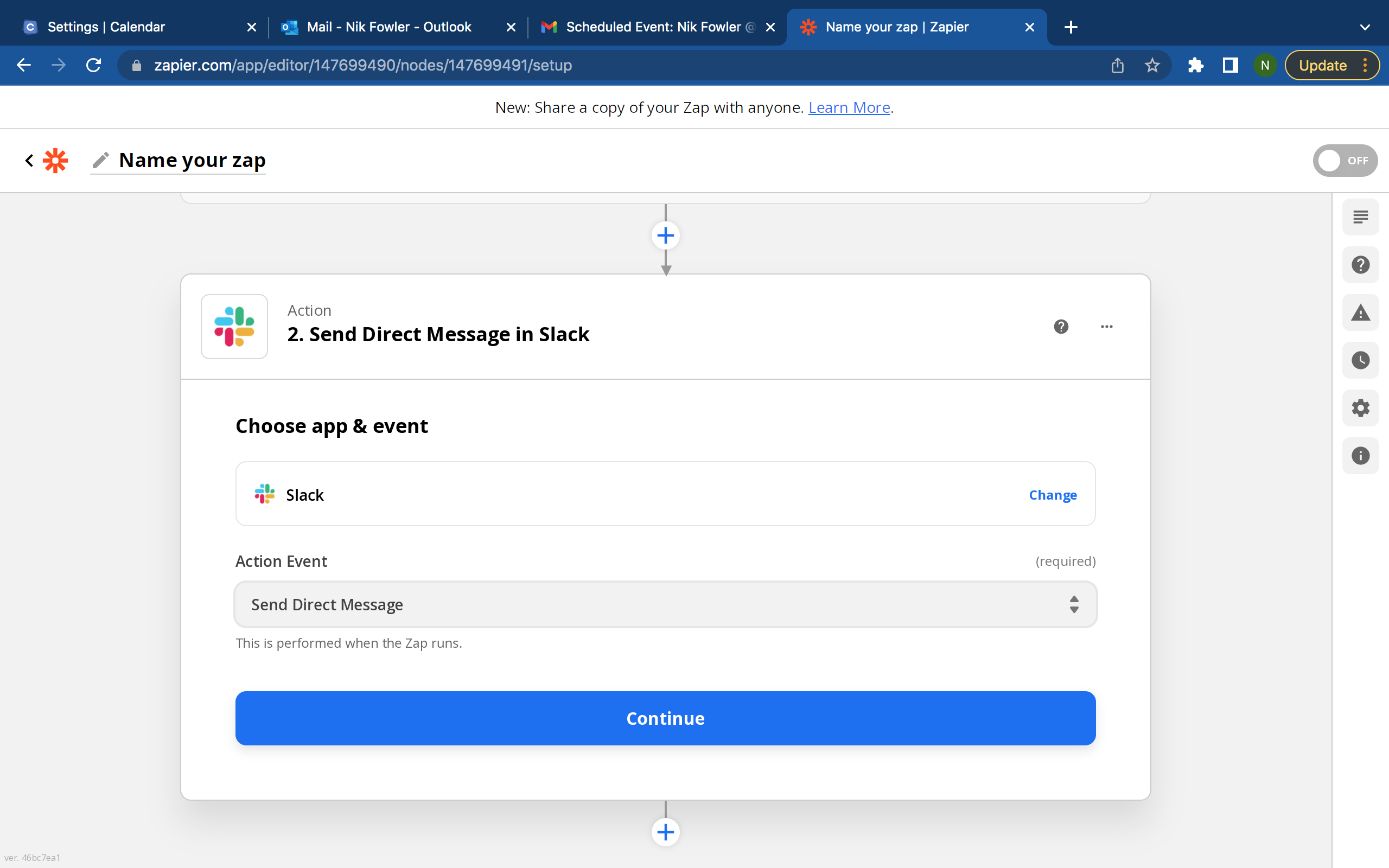
Task: Bookmark this page with the star icon
Action: pyautogui.click(x=1152, y=65)
